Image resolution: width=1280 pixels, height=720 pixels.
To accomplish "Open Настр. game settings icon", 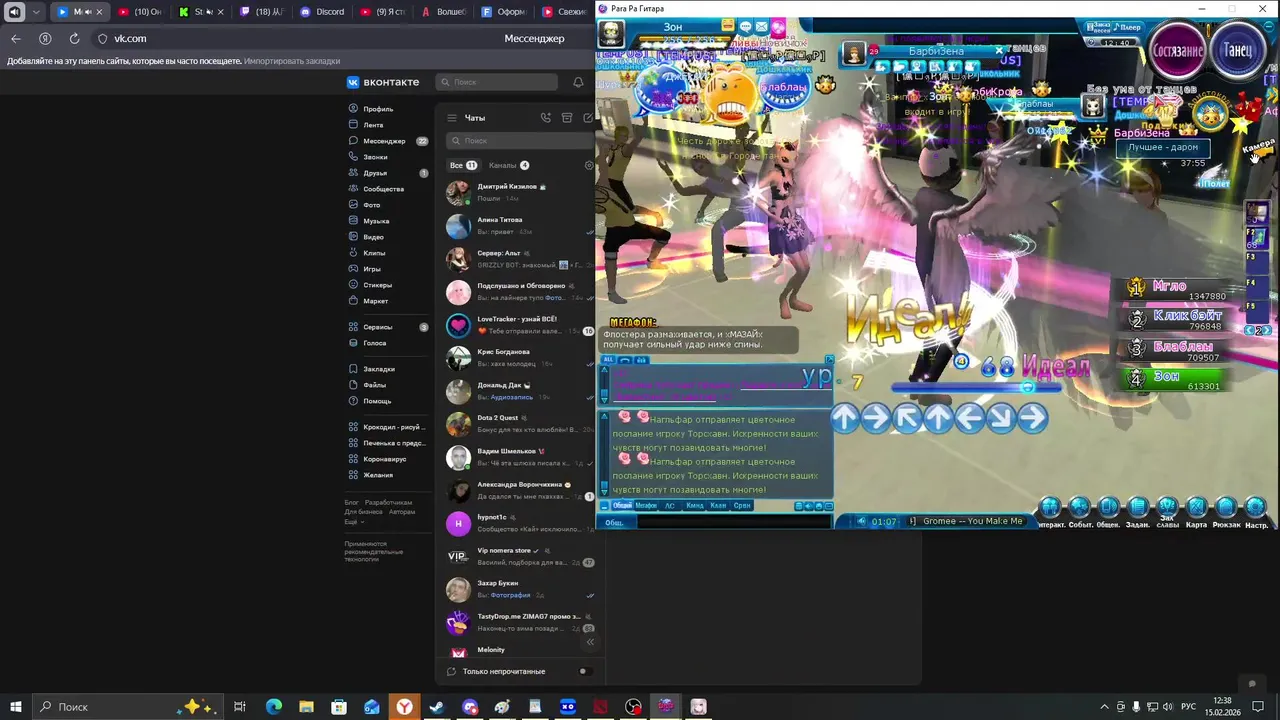I will [1256, 508].
